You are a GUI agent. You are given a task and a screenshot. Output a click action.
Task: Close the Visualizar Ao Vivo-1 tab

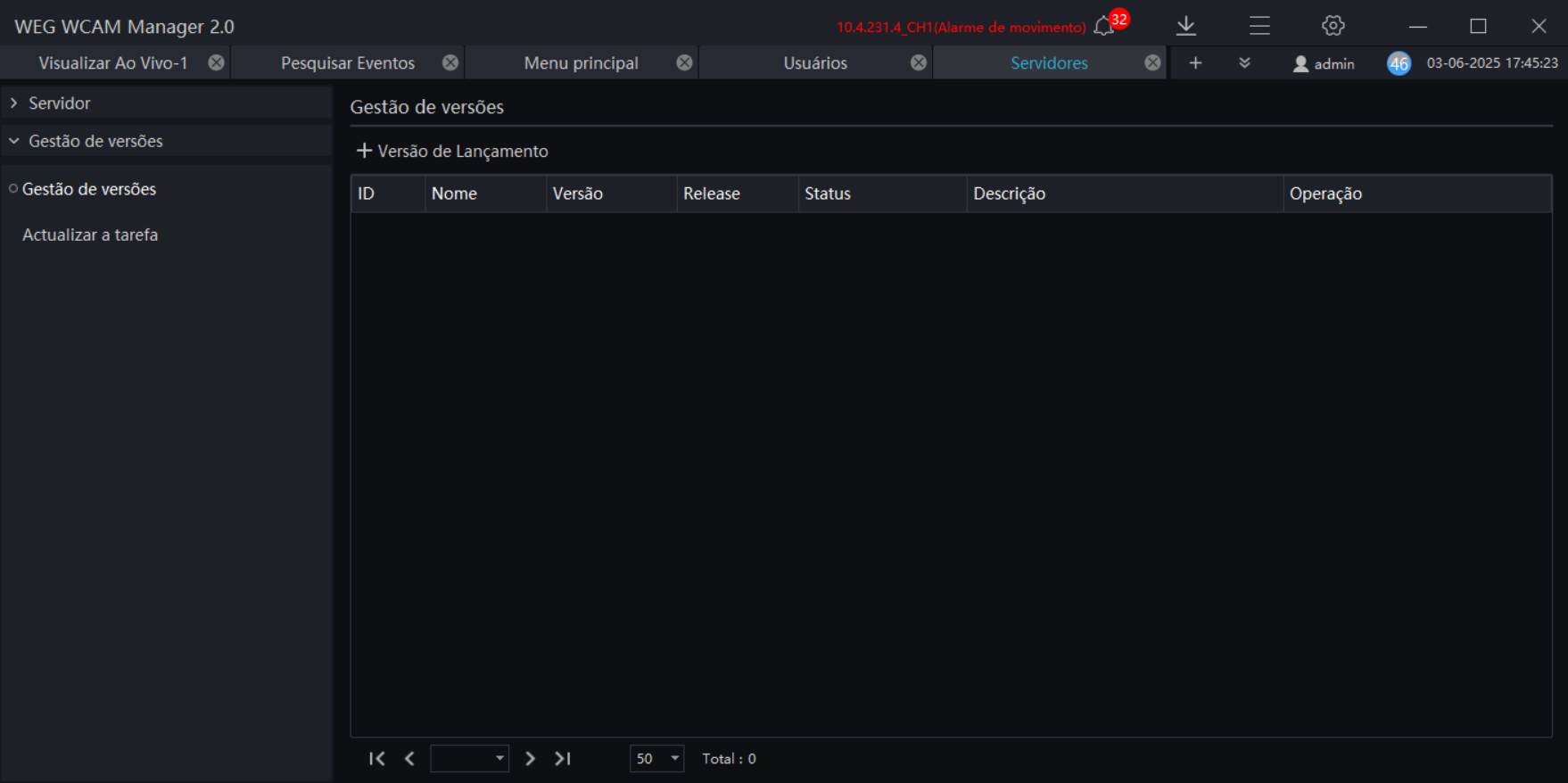(216, 62)
